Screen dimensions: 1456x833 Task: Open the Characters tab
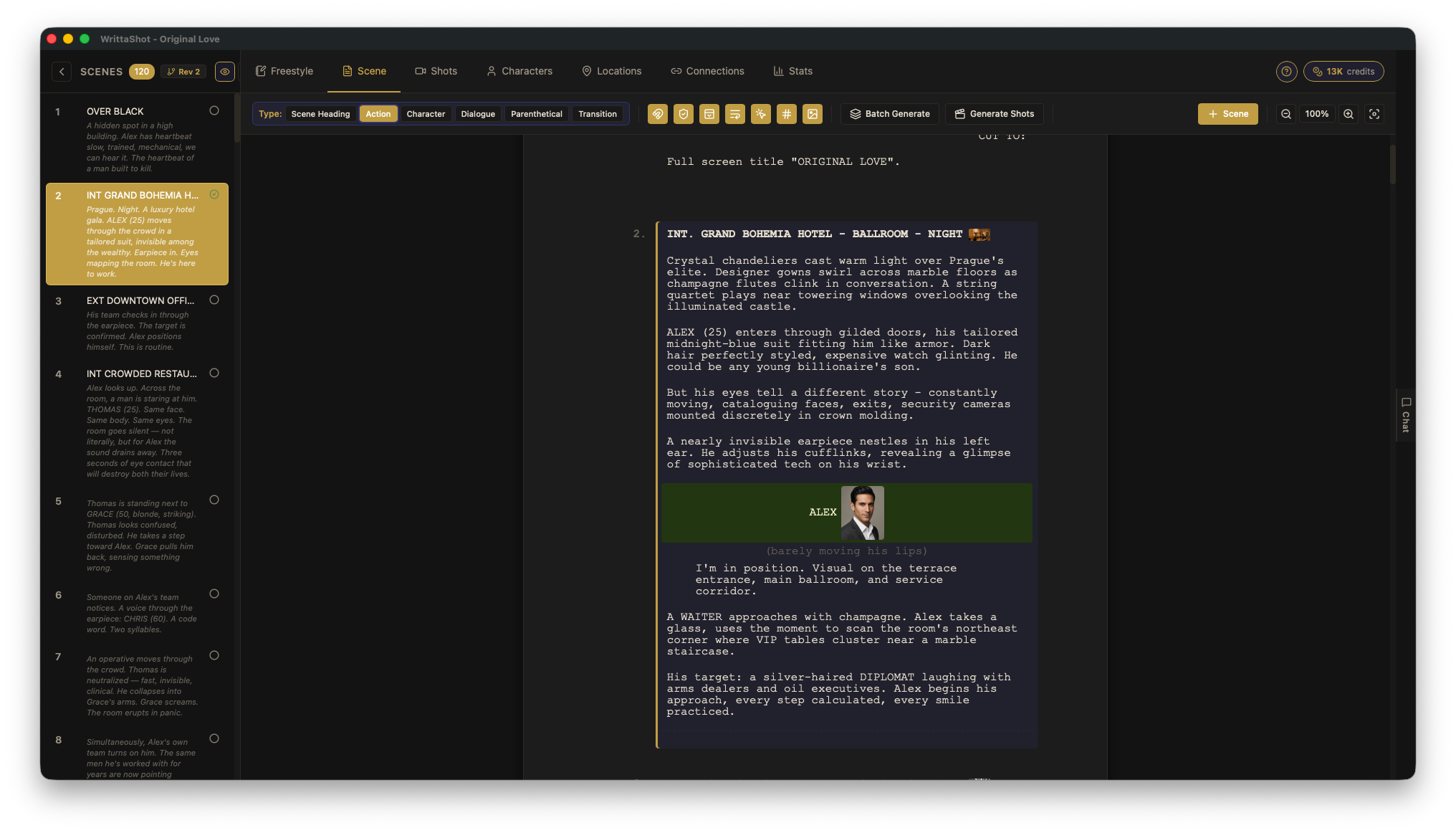[519, 71]
